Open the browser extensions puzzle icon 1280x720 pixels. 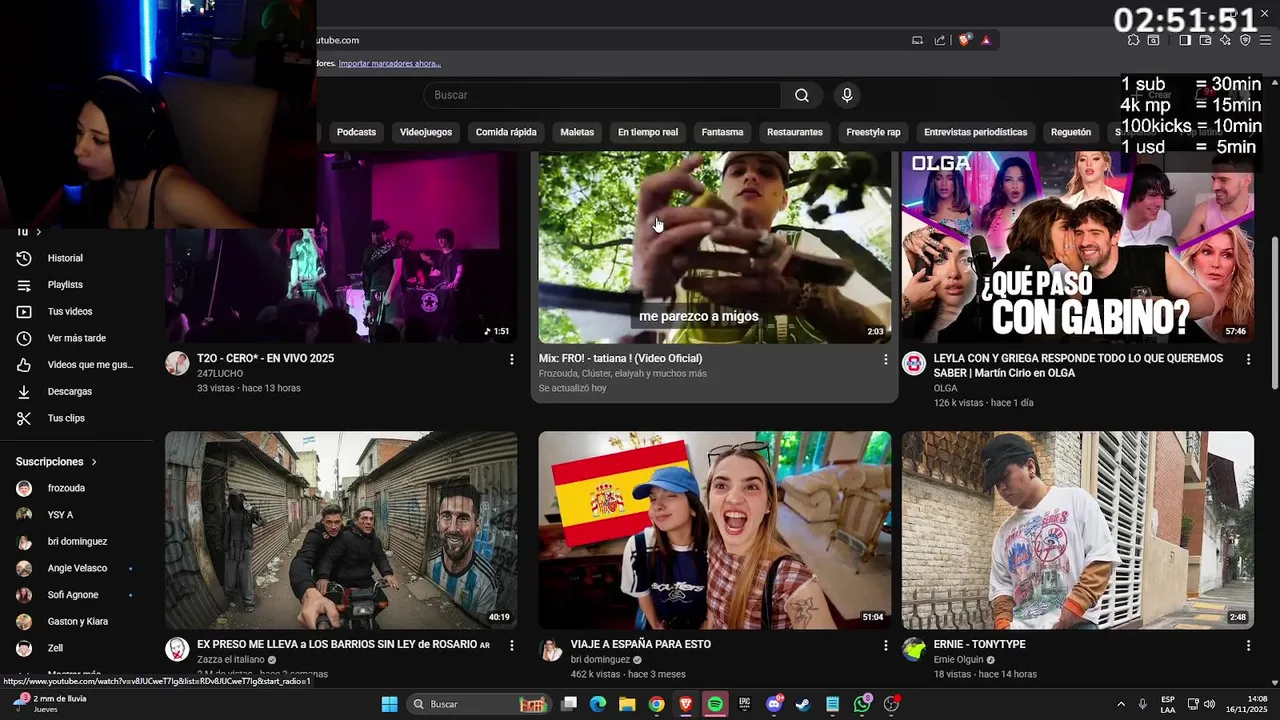point(1133,40)
